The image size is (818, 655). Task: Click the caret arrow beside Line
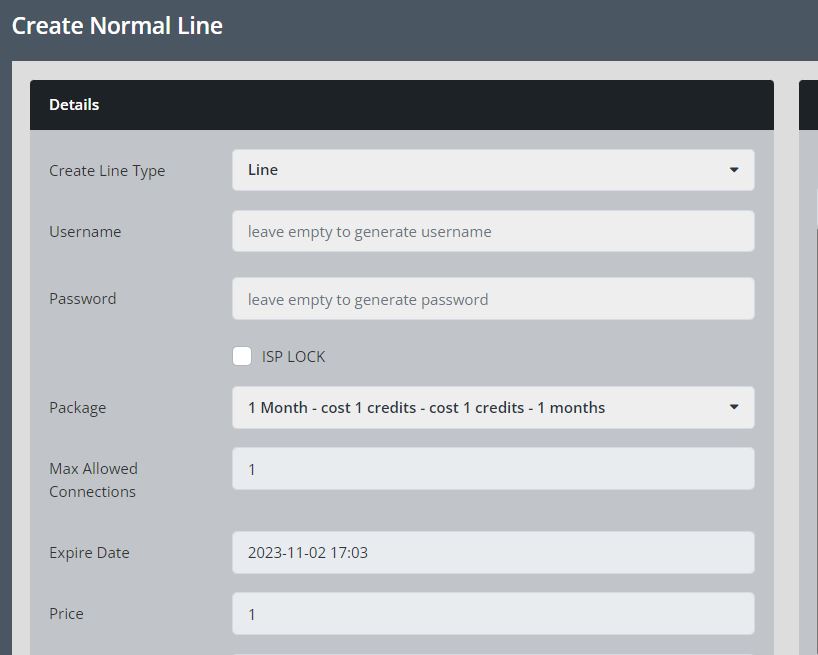(734, 170)
